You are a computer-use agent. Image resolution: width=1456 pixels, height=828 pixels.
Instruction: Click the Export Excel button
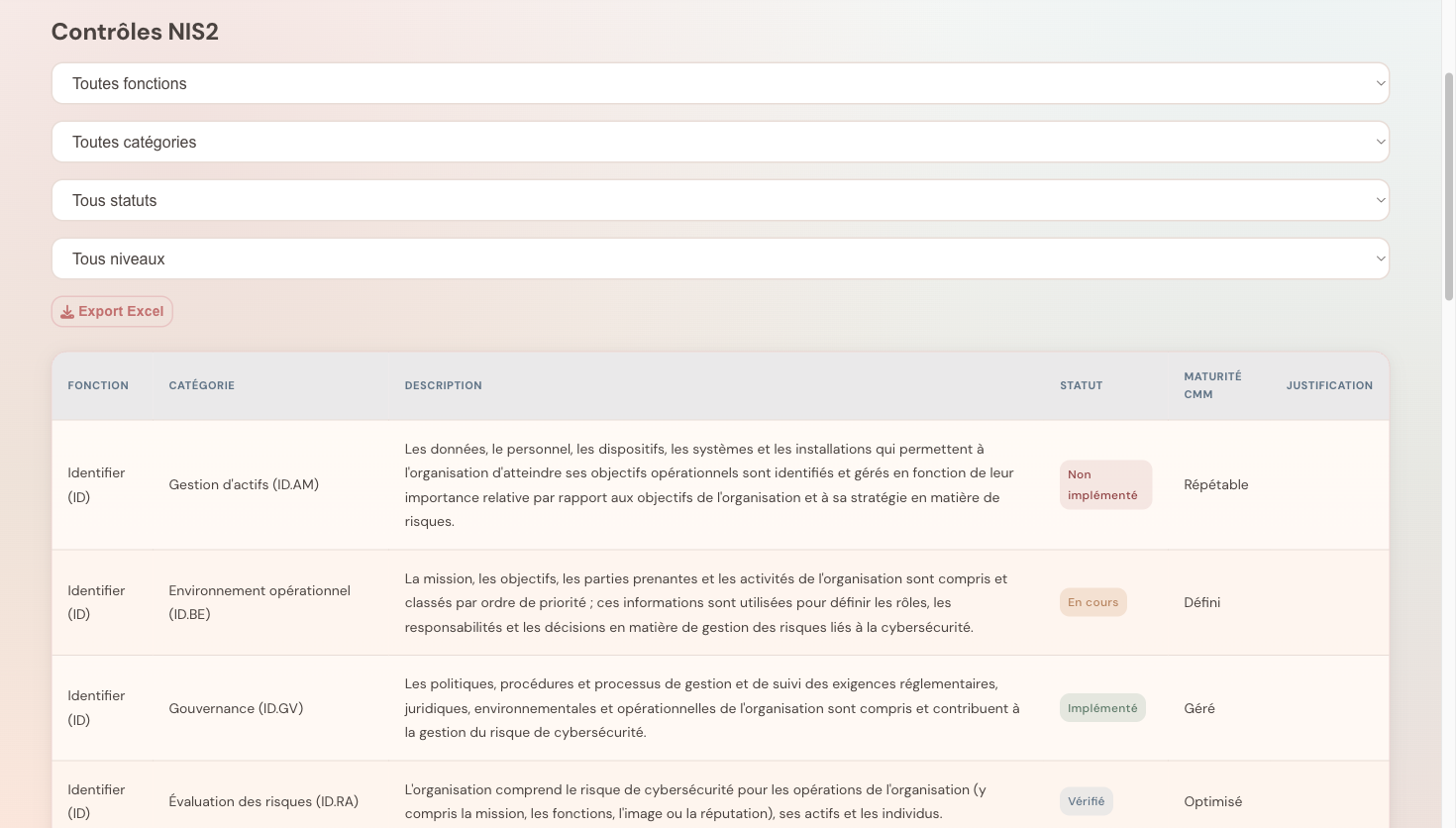pyautogui.click(x=112, y=310)
